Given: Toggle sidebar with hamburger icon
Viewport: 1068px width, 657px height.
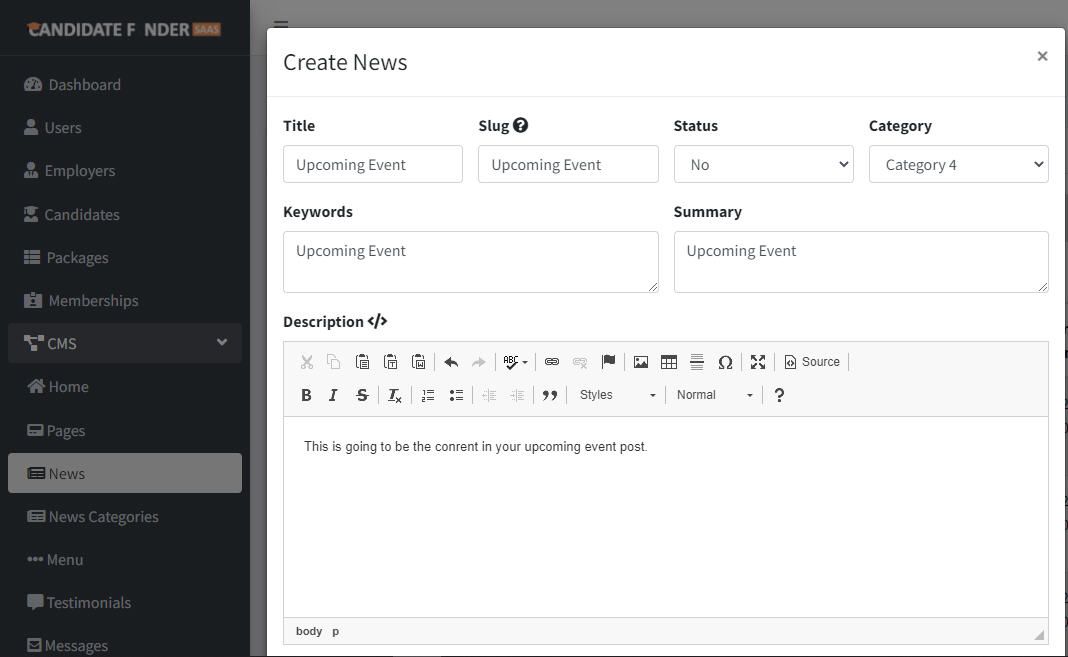Looking at the screenshot, I should [x=281, y=25].
